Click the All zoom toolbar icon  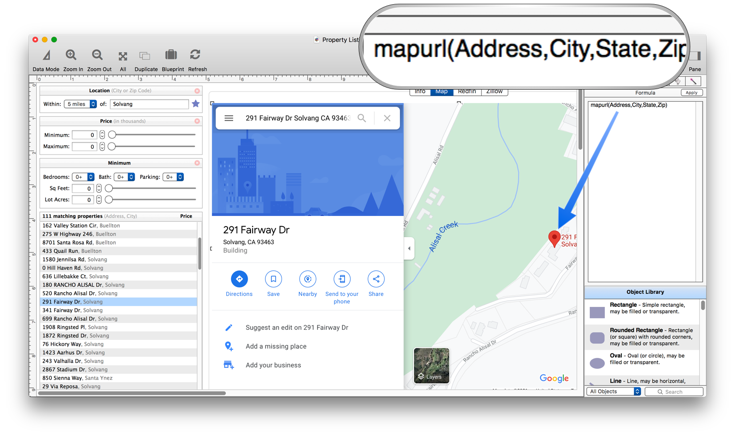123,56
